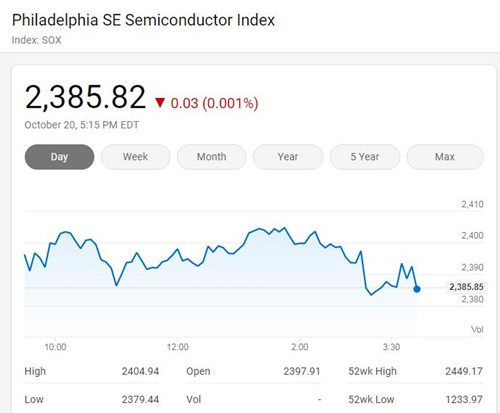Click the 2:00 time axis marker

pos(300,347)
